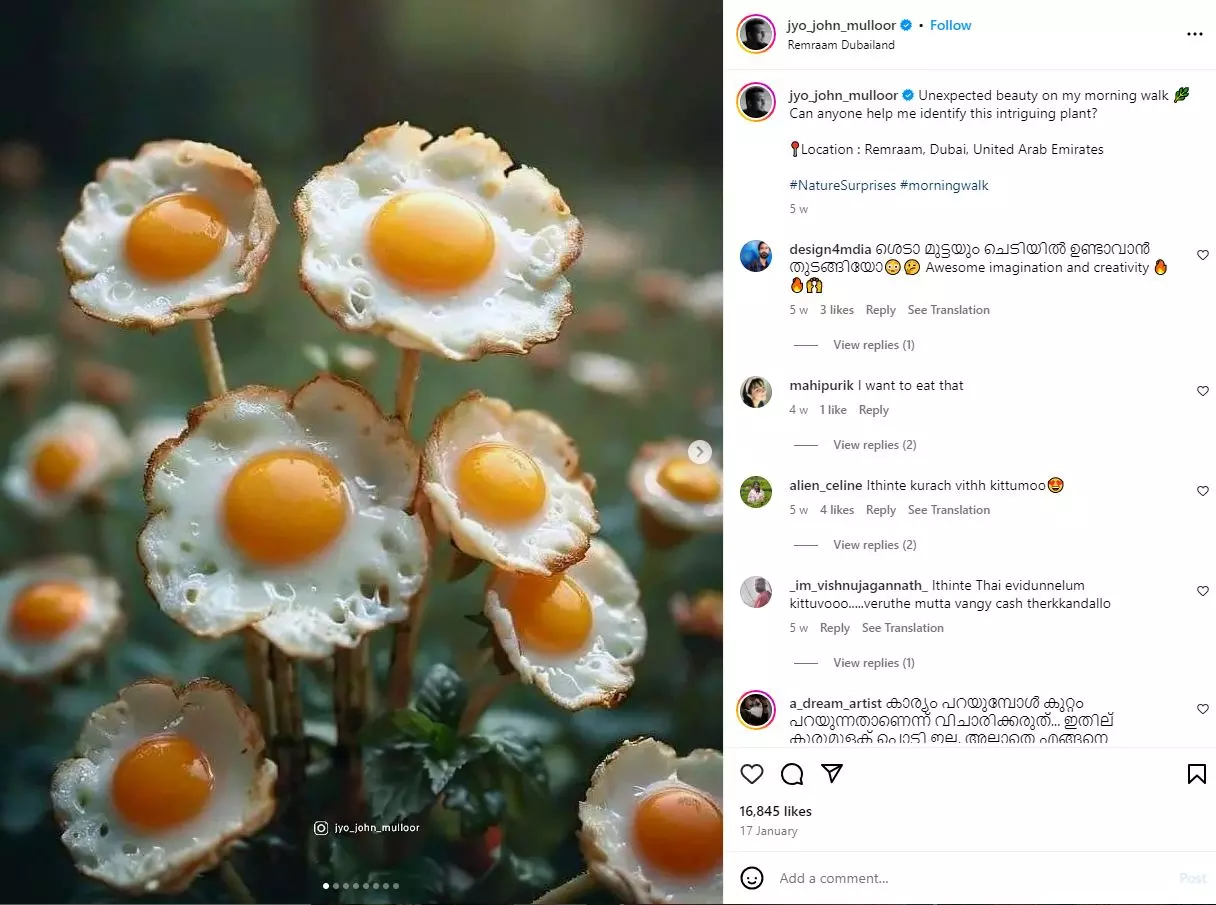The height and width of the screenshot is (905, 1216).
Task: Click the carousel pagination dots
Action: tap(361, 886)
